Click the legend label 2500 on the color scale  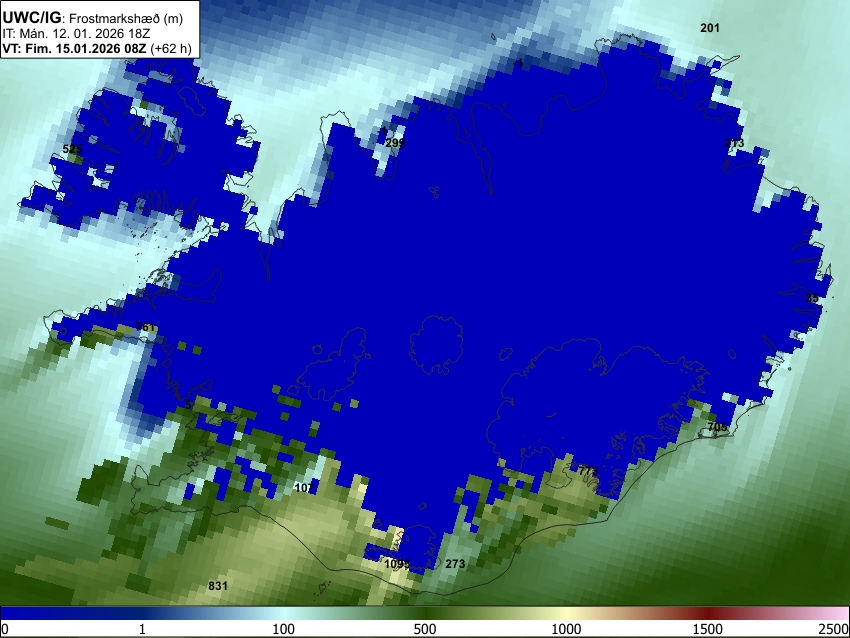click(834, 629)
